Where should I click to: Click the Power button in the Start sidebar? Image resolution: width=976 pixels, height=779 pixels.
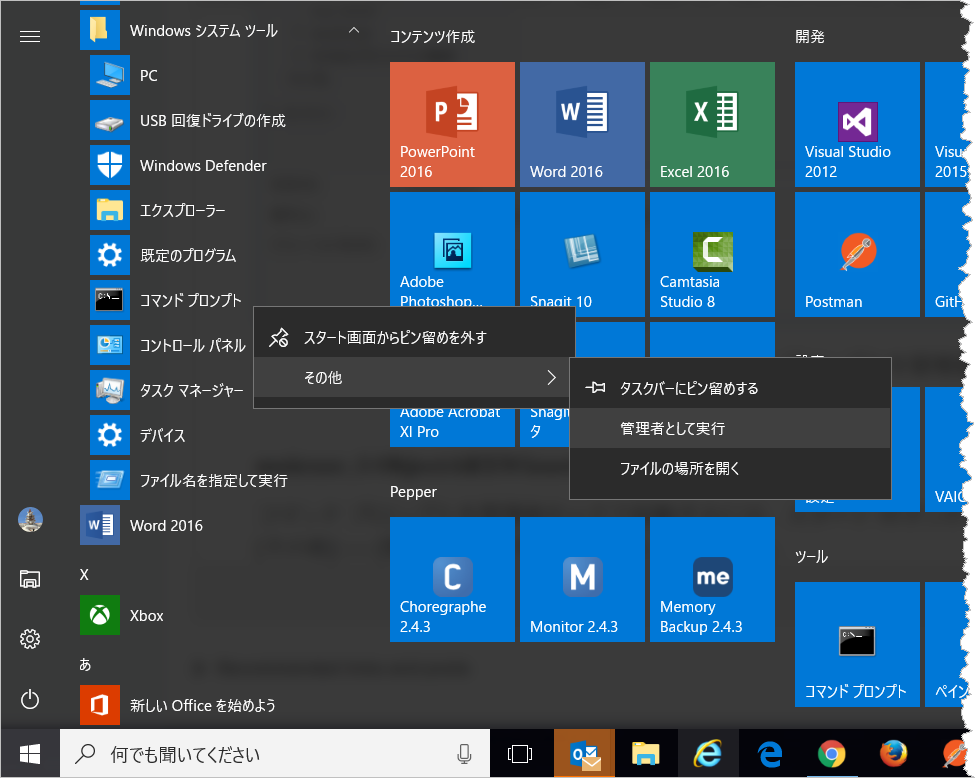tap(30, 699)
